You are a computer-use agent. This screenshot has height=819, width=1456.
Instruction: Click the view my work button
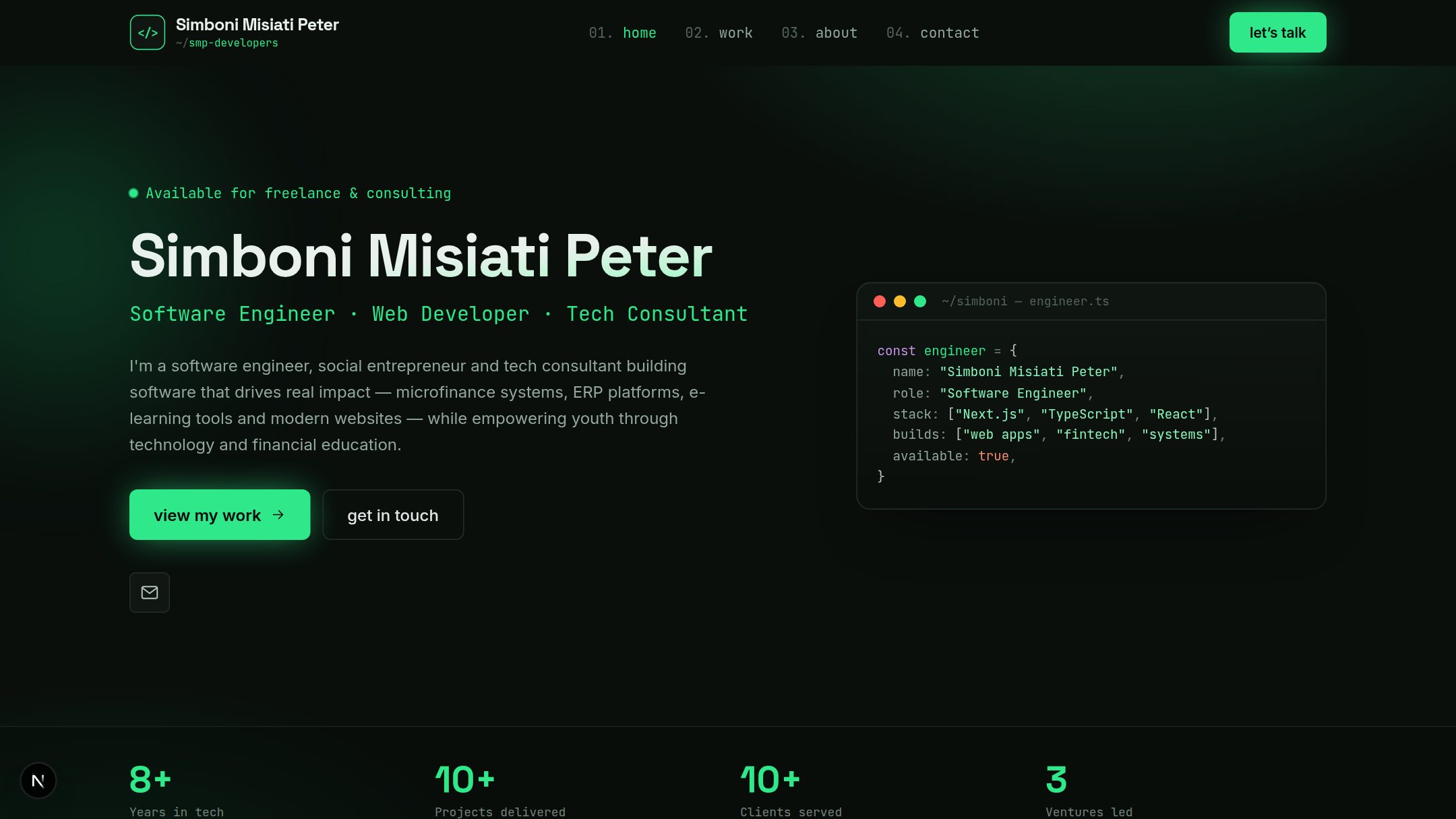(x=220, y=515)
